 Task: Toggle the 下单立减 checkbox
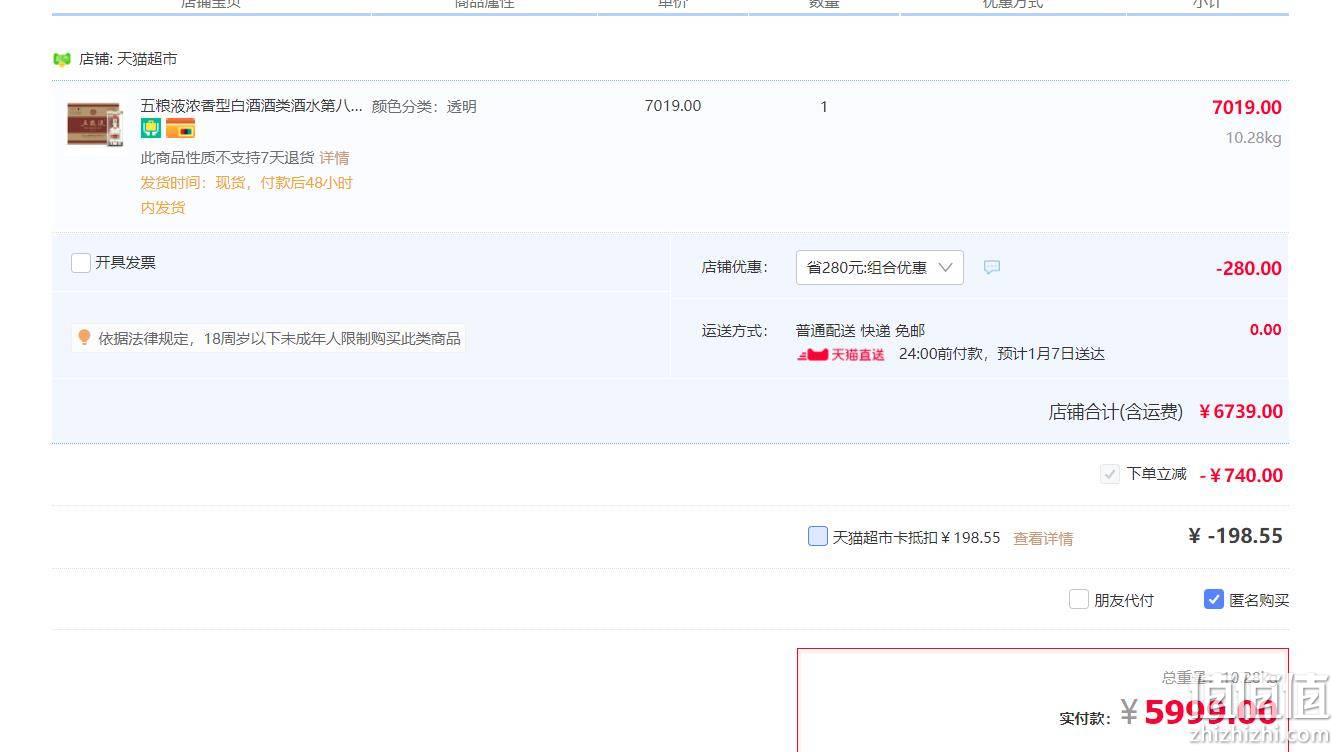pyautogui.click(x=1110, y=474)
